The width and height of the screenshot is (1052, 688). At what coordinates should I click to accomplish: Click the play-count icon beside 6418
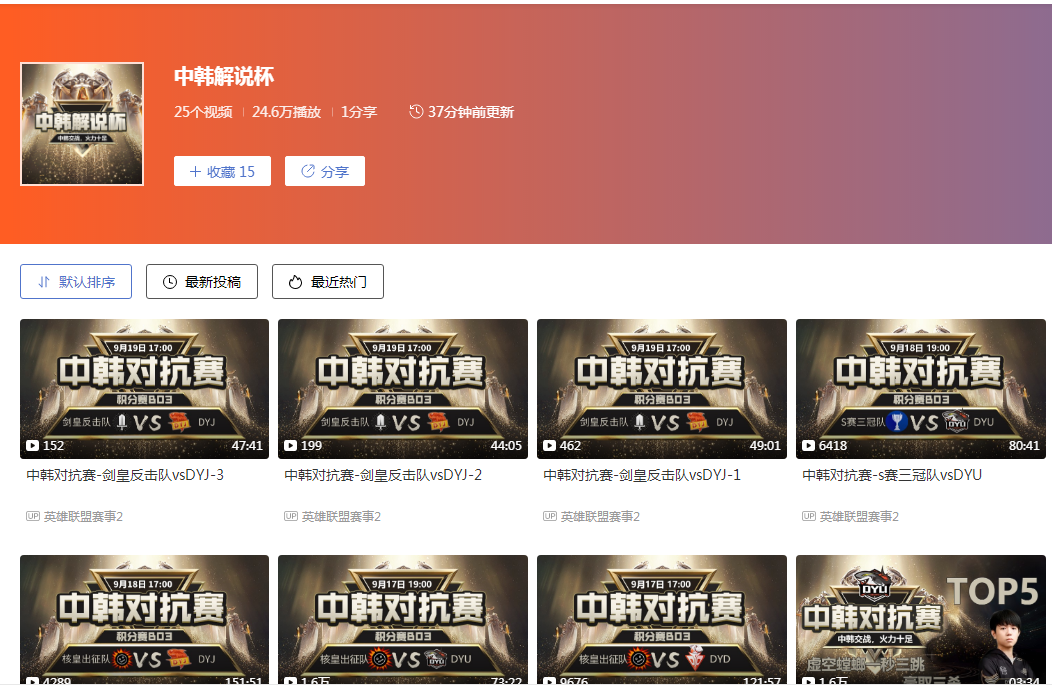click(x=808, y=446)
